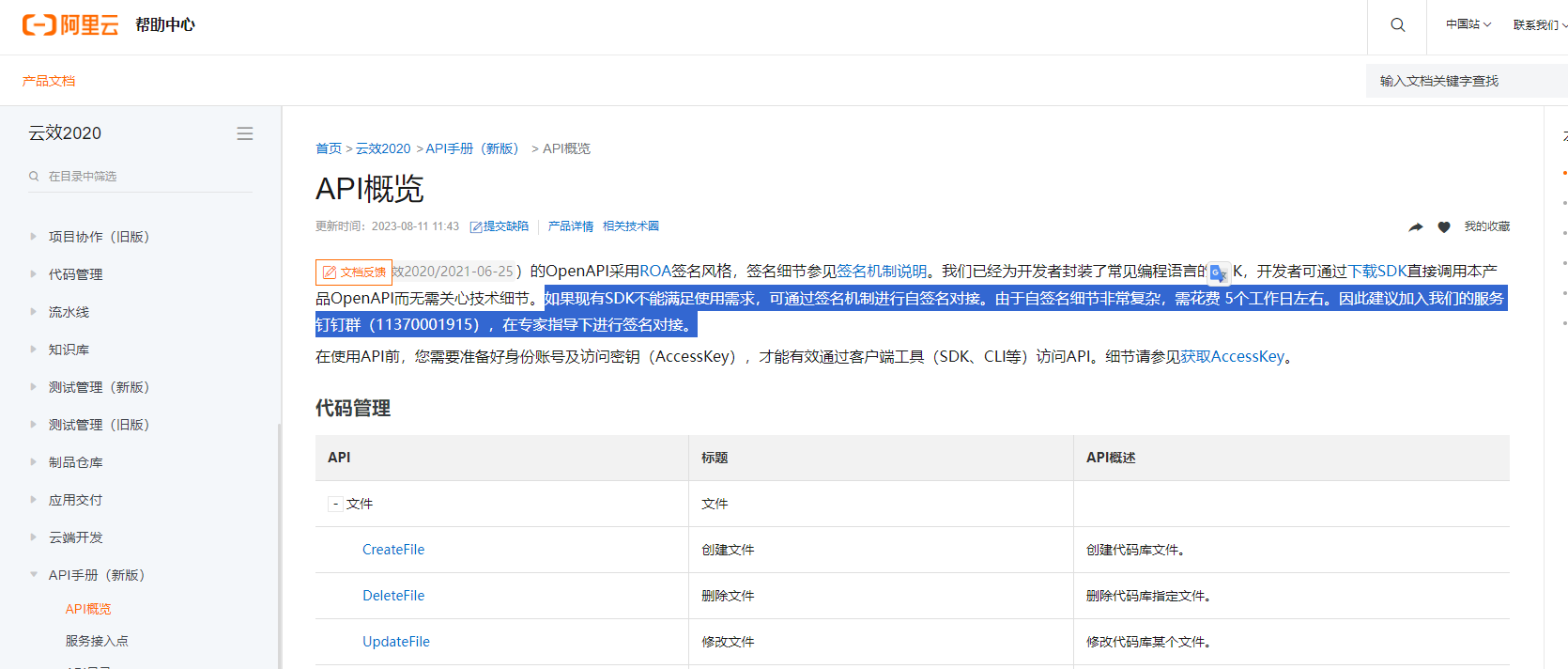Screen dimensions: 1568x669
Task: Open the UpdateFile API link
Action: (x=396, y=642)
